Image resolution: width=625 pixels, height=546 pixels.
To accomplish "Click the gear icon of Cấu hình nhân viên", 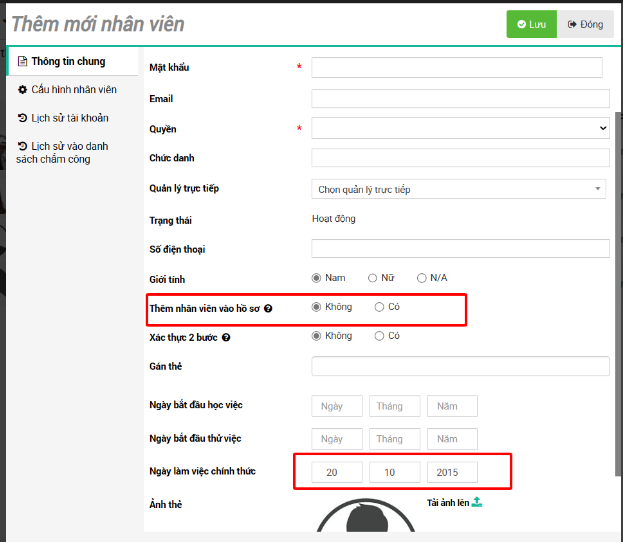I will pyautogui.click(x=23, y=90).
